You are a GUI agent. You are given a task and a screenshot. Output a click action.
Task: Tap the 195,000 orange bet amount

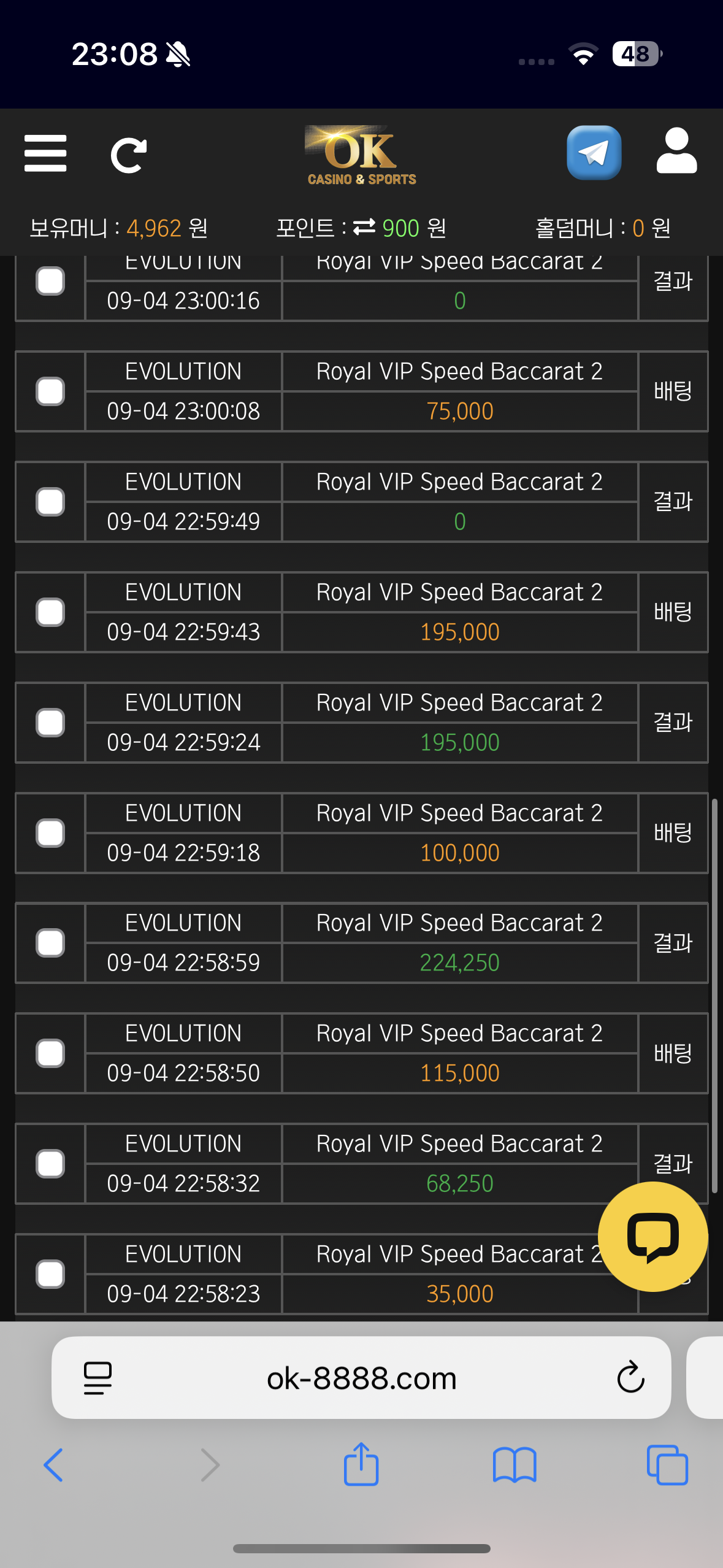tap(459, 632)
